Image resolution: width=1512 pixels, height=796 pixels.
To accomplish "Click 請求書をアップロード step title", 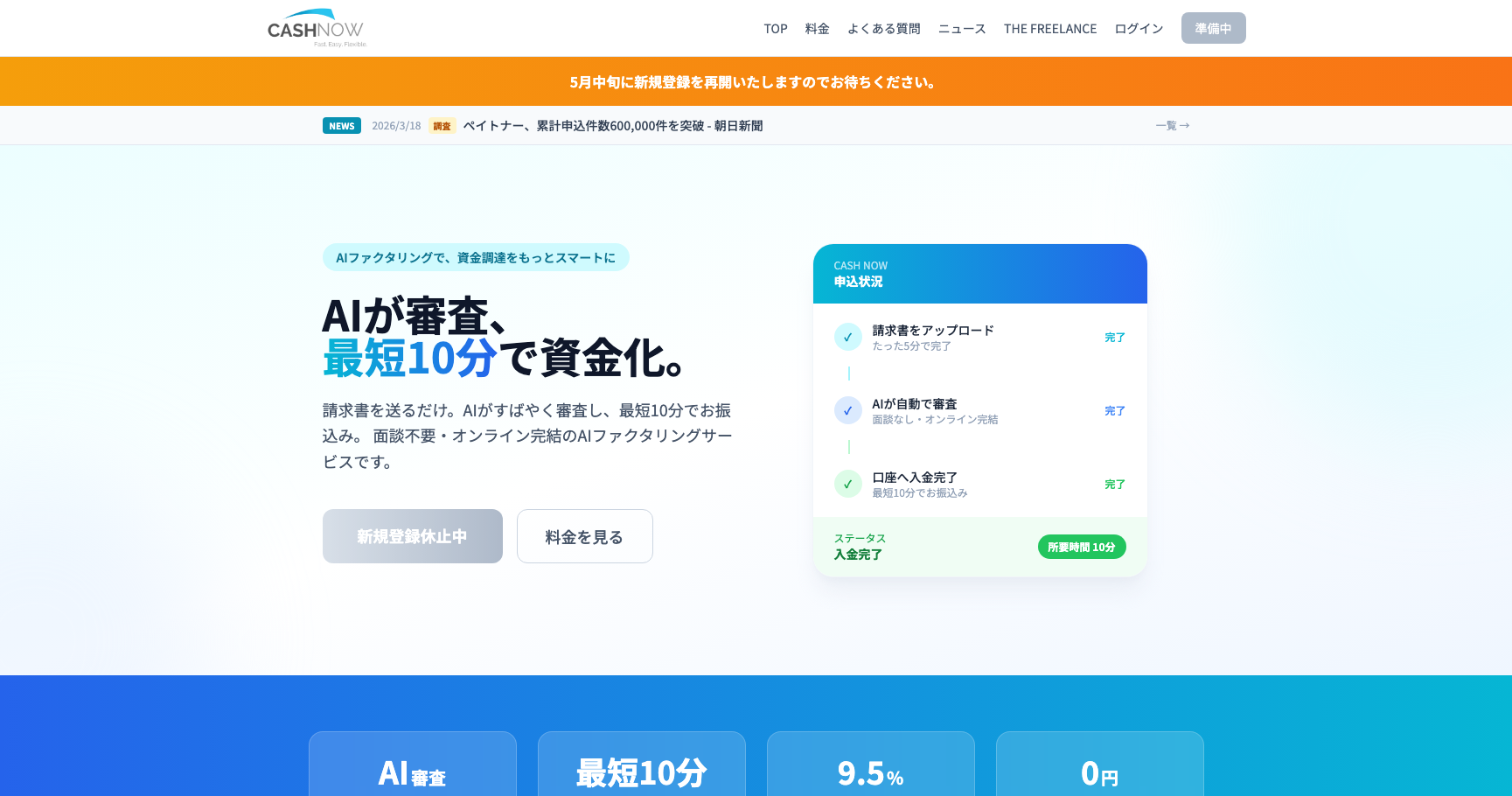I will click(x=933, y=331).
